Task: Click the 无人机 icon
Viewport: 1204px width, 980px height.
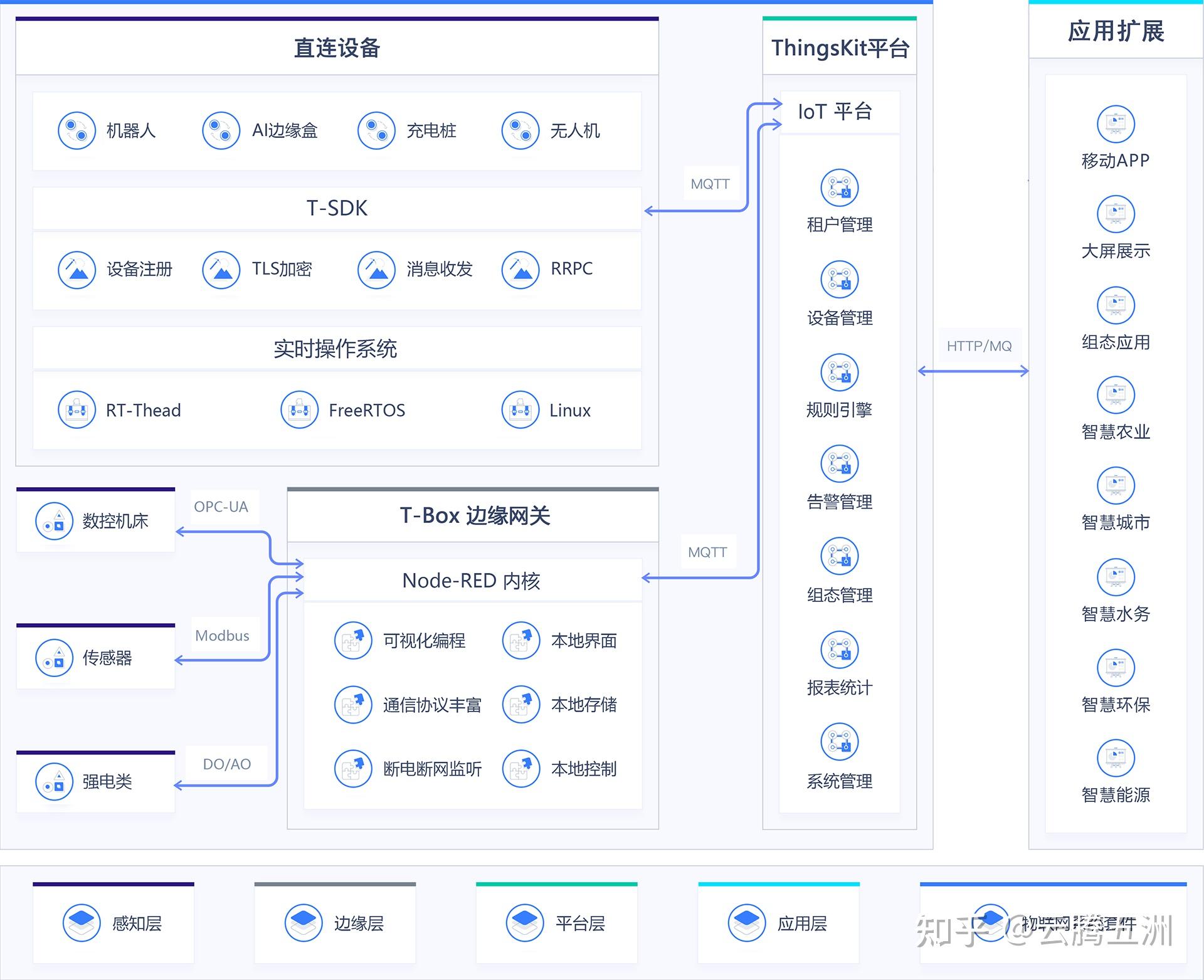Action: click(519, 130)
